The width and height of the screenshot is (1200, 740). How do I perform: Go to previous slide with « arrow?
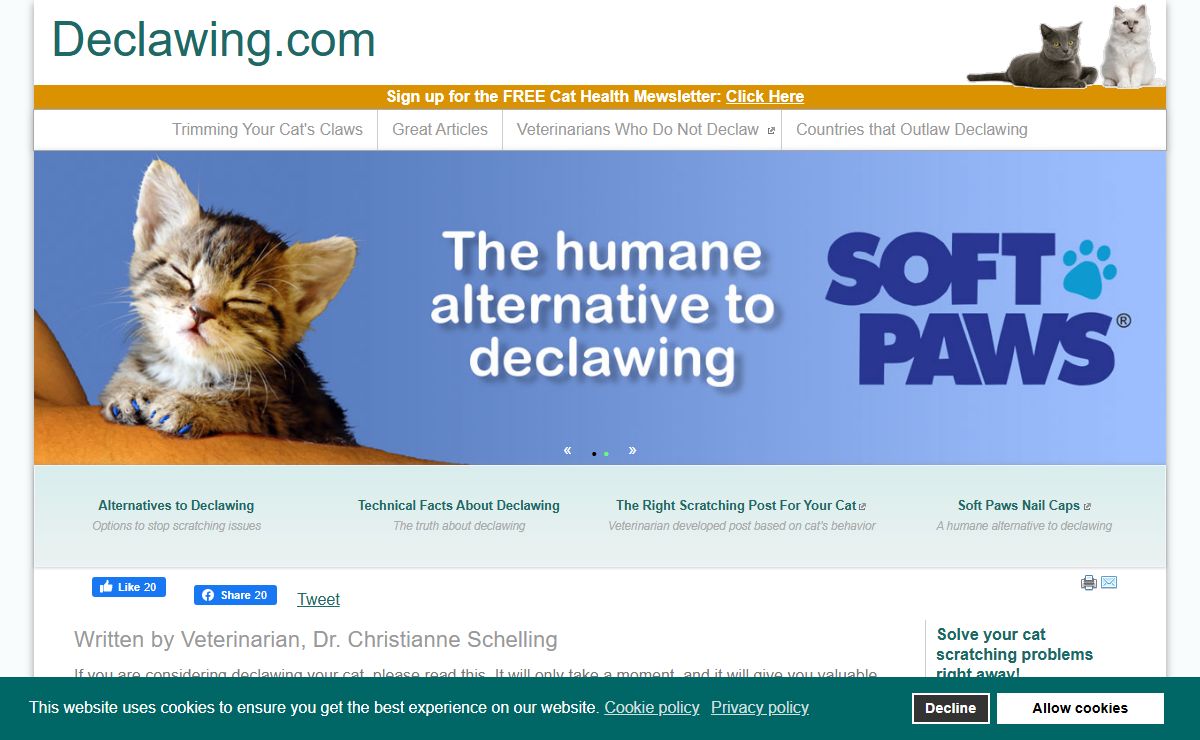pos(567,450)
